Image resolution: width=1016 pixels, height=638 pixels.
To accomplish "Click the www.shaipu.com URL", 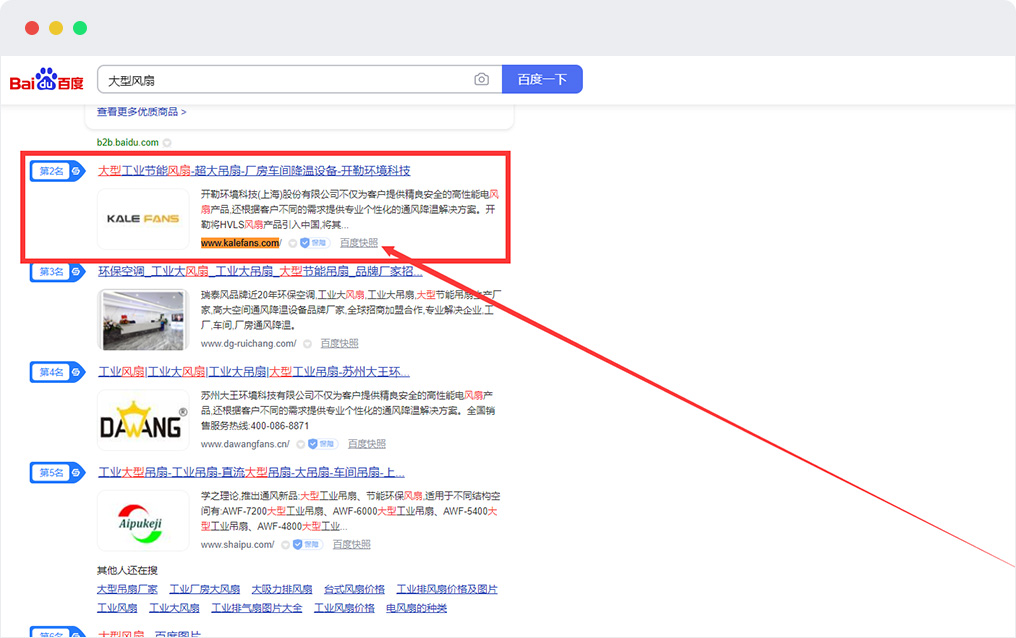I will coord(238,544).
